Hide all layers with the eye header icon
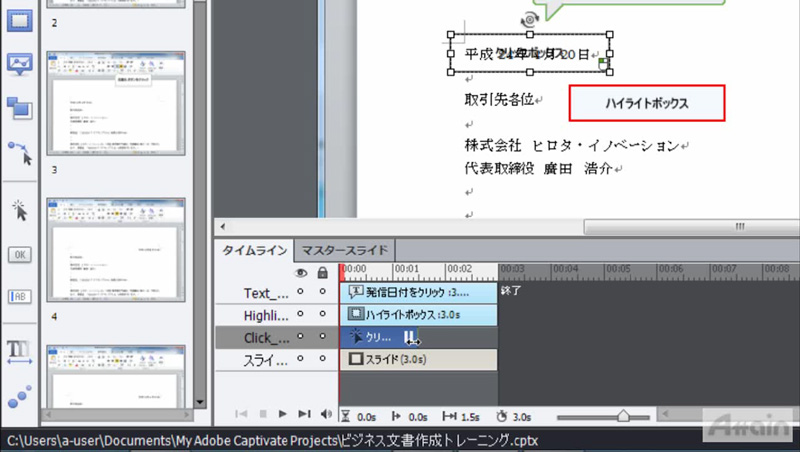The image size is (800, 452). (x=302, y=272)
